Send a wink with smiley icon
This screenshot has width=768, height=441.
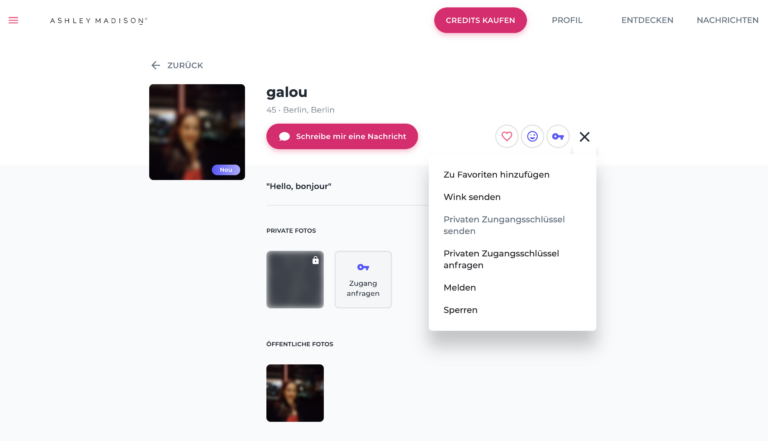532,136
